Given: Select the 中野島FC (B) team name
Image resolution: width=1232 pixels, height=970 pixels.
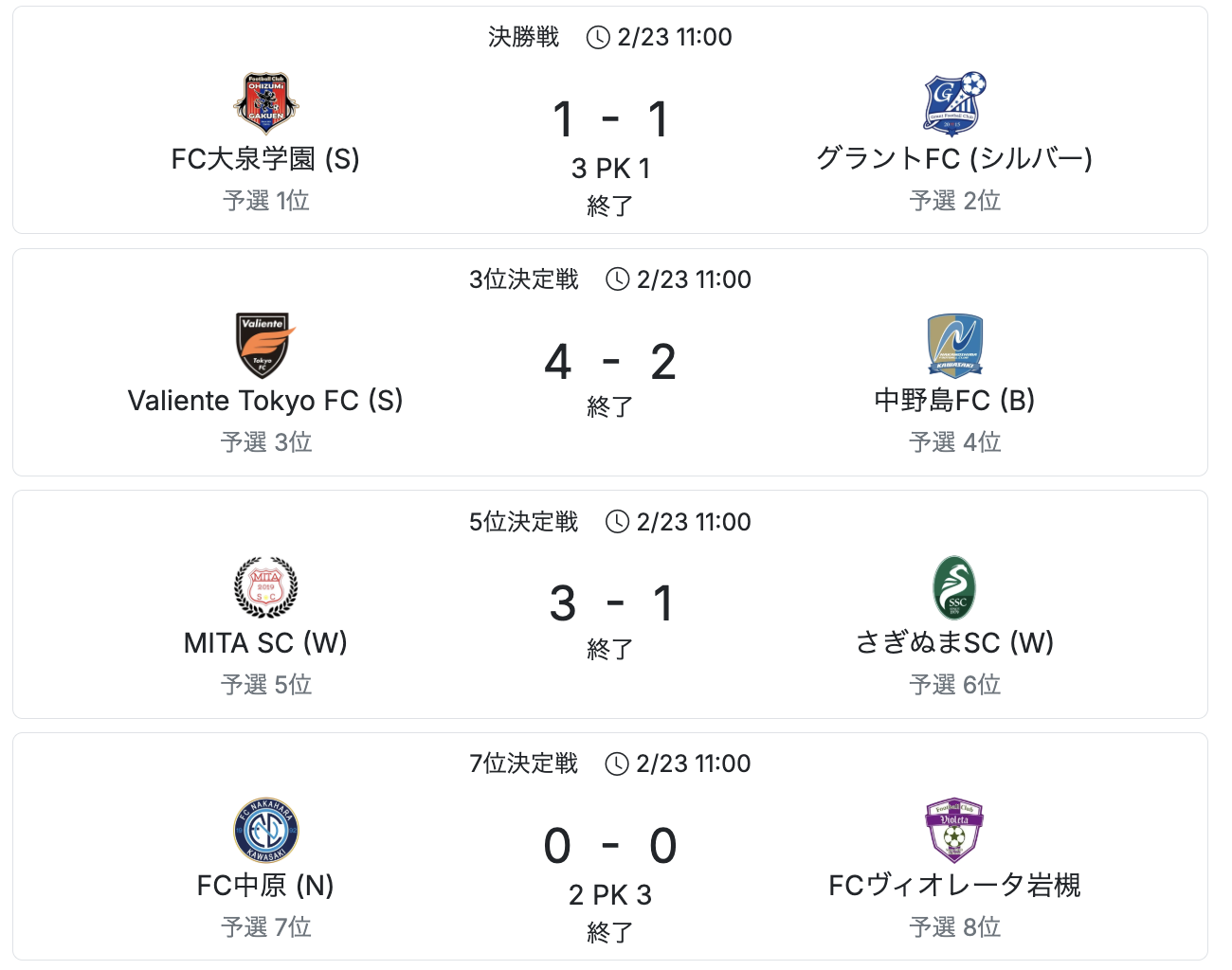Looking at the screenshot, I should pyautogui.click(x=954, y=401).
